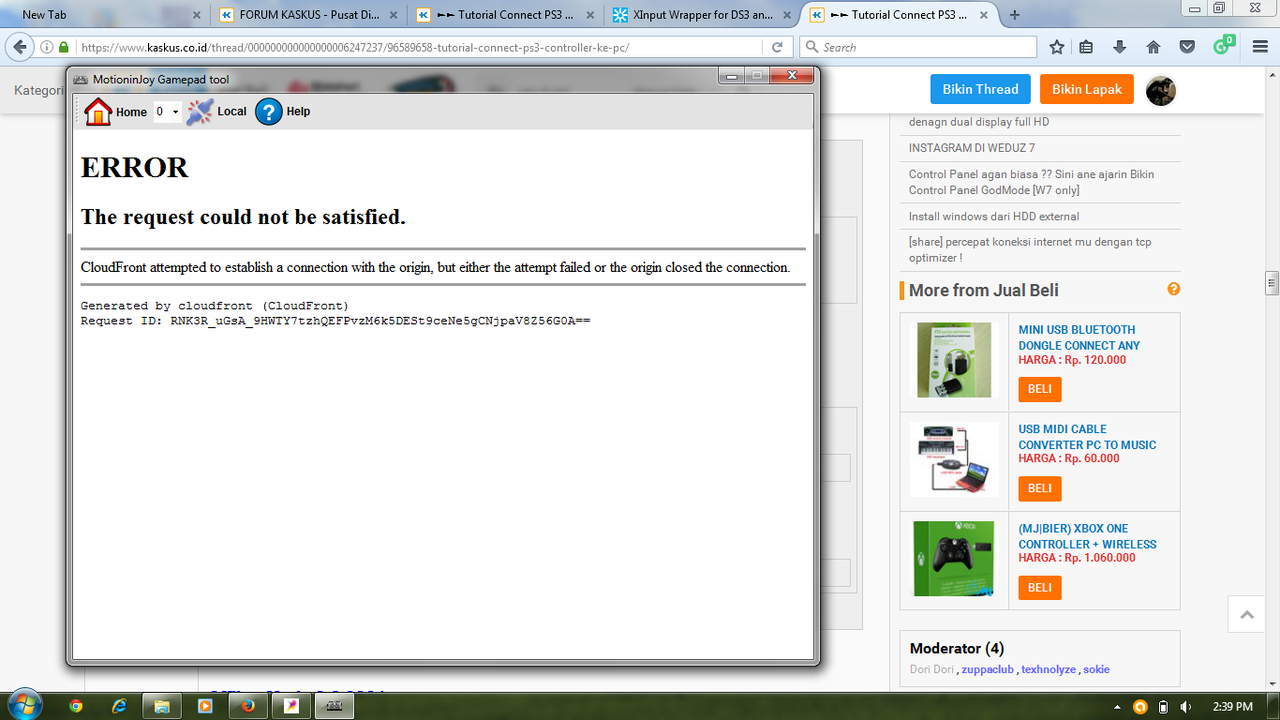The image size is (1280, 720).
Task: Click BELI under the Bluetooth dongle listing
Action: (x=1040, y=389)
